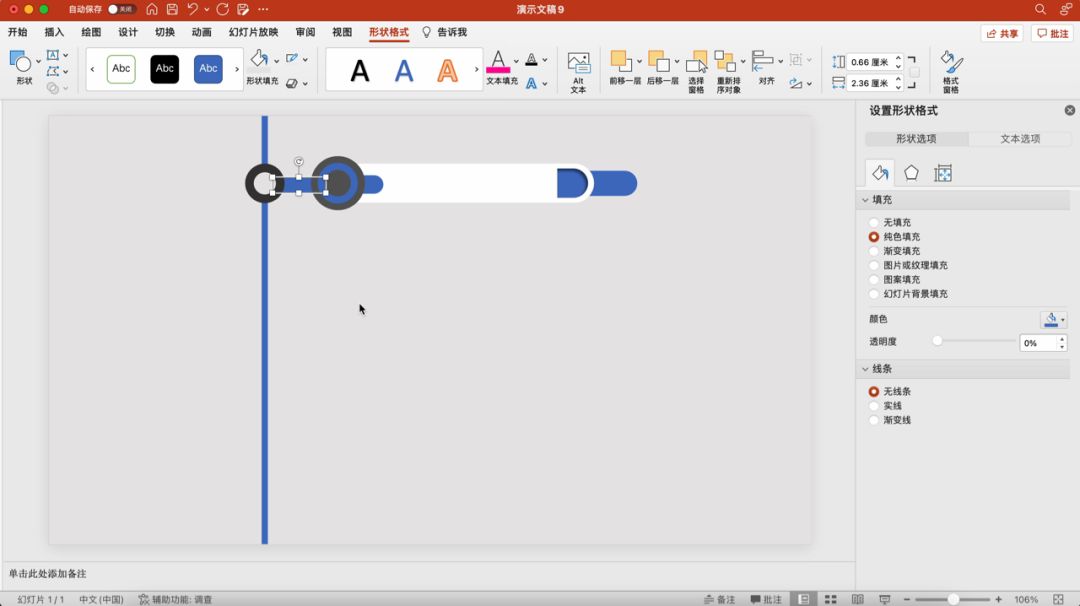
Task: Open the Shapes gallery icon
Action: click(x=21, y=62)
